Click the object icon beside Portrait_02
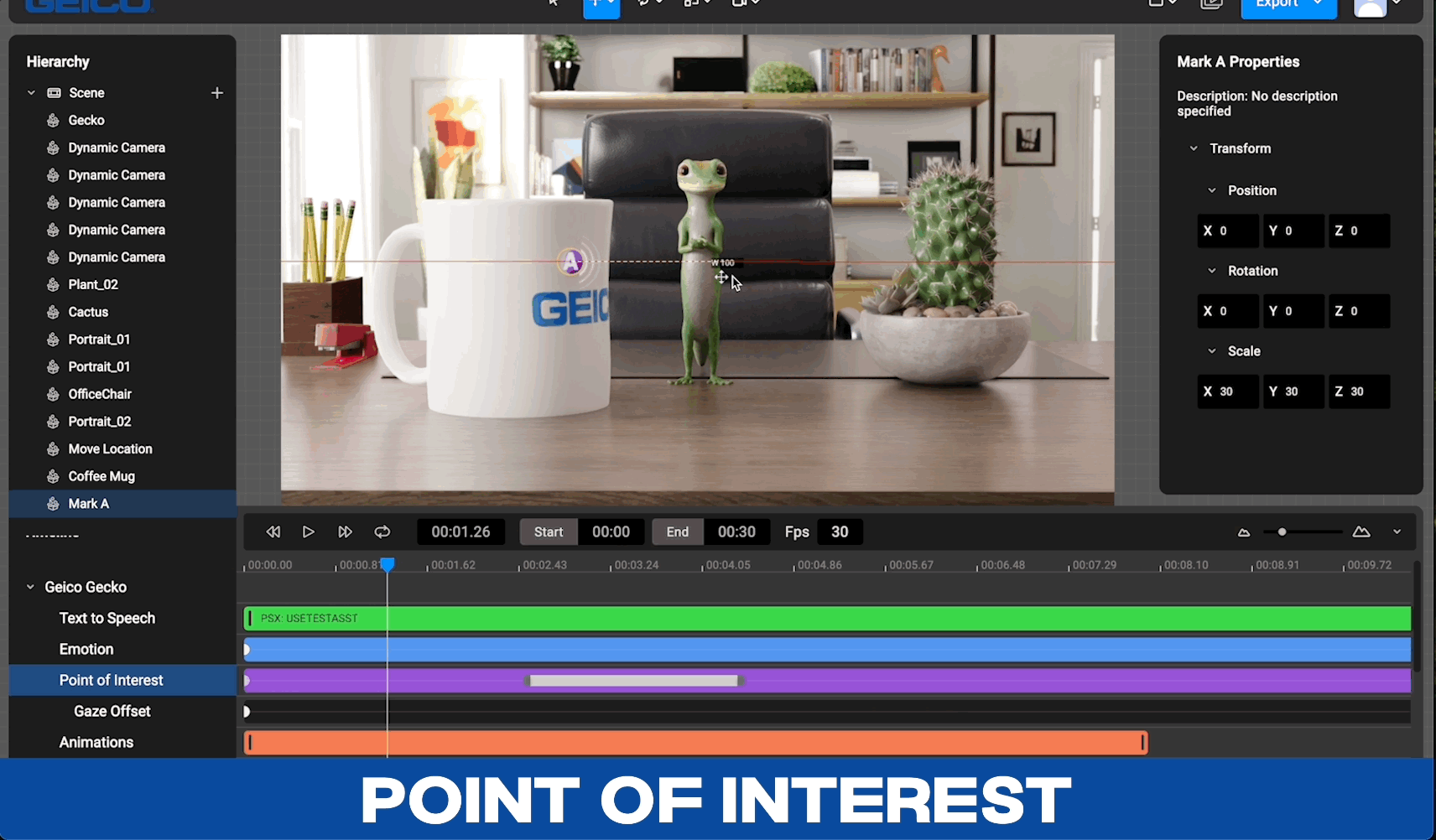The image size is (1436, 840). tap(53, 422)
